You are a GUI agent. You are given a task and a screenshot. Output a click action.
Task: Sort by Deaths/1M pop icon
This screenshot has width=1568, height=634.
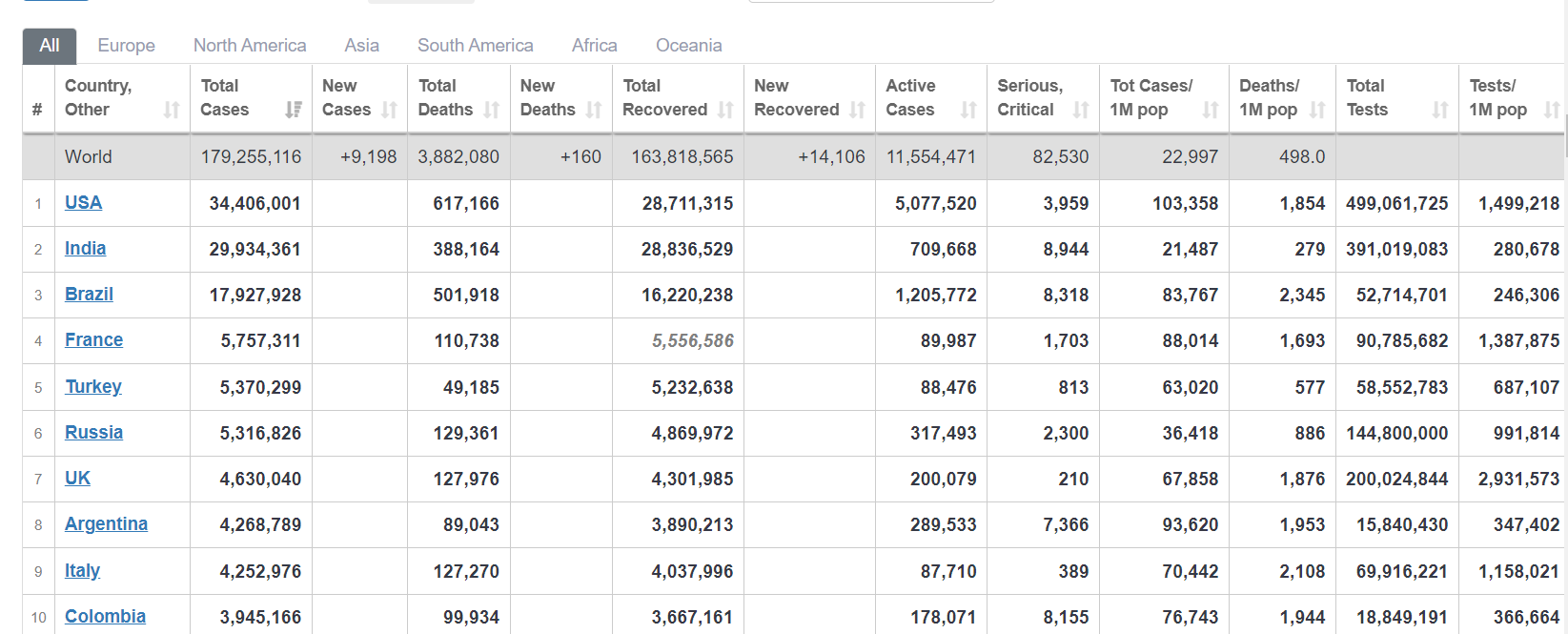[x=1317, y=110]
